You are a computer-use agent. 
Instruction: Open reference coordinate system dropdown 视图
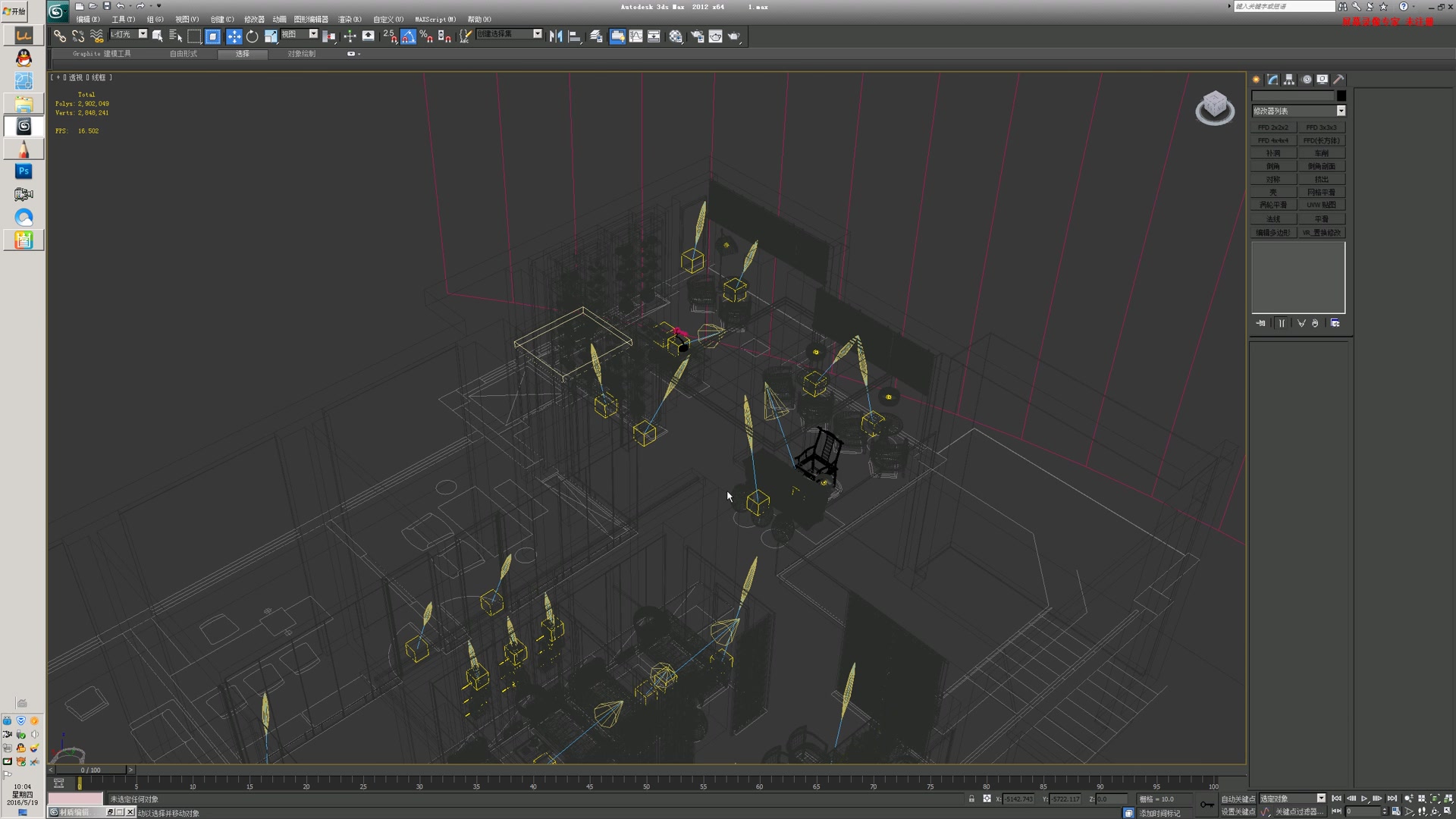point(300,34)
